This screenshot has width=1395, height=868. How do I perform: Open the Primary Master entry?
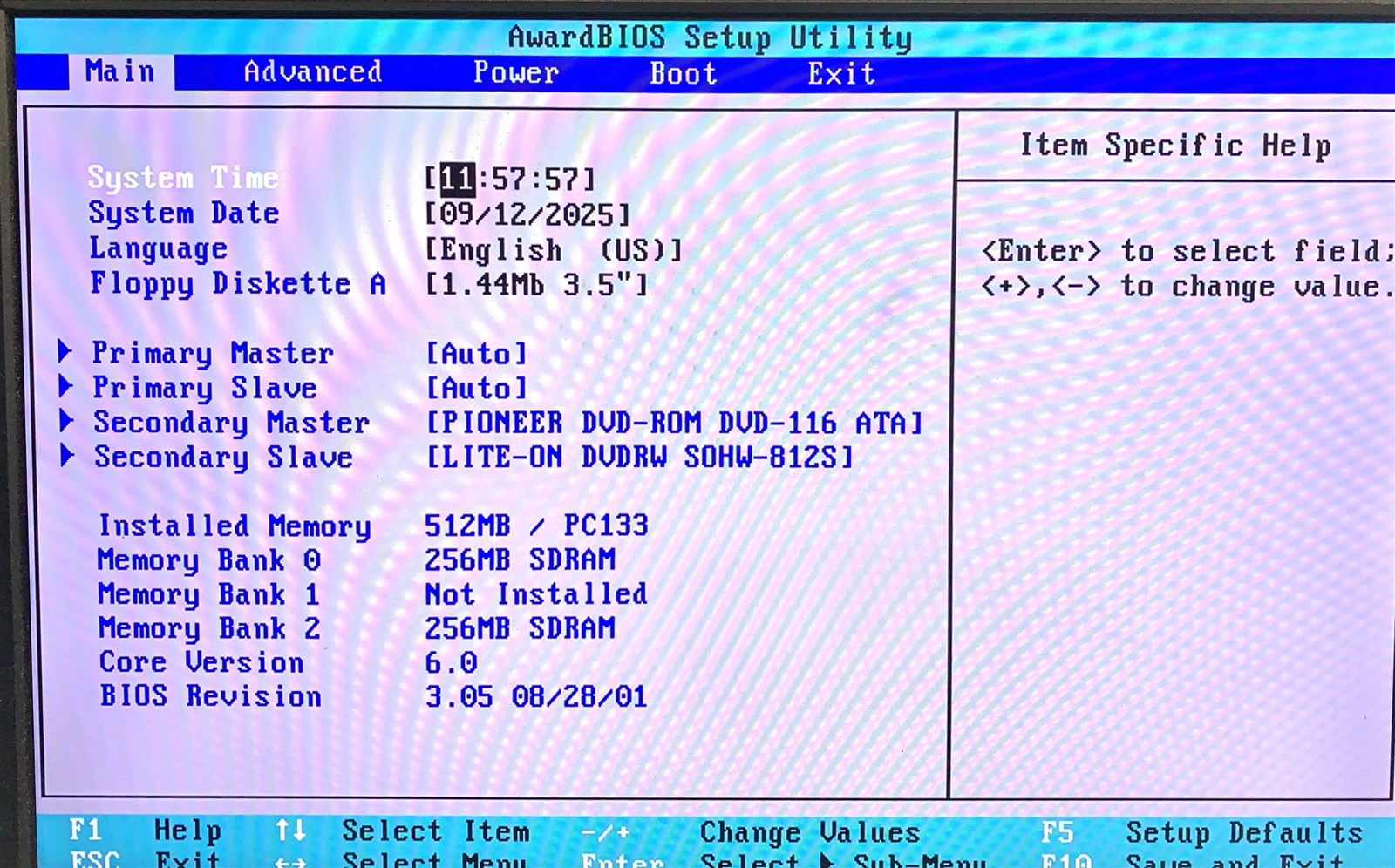click(213, 353)
